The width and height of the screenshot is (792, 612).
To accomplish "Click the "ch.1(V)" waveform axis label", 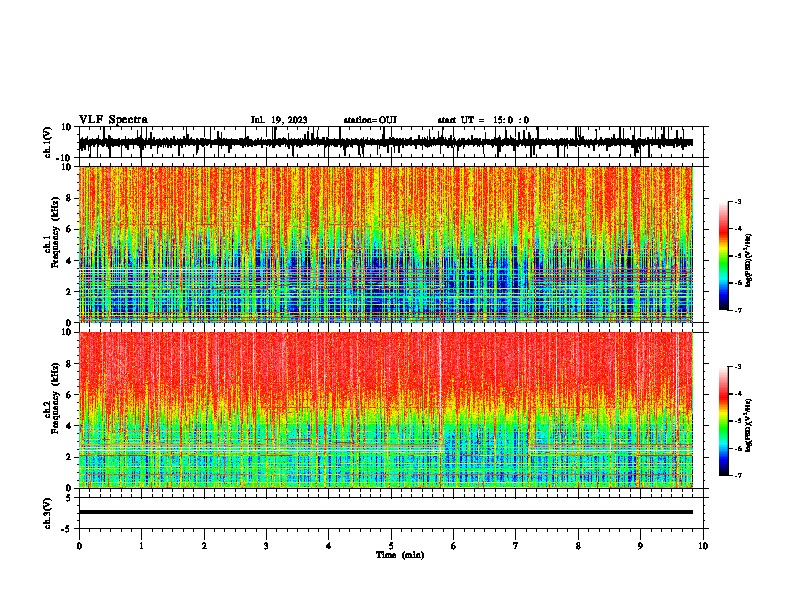I will point(48,142).
